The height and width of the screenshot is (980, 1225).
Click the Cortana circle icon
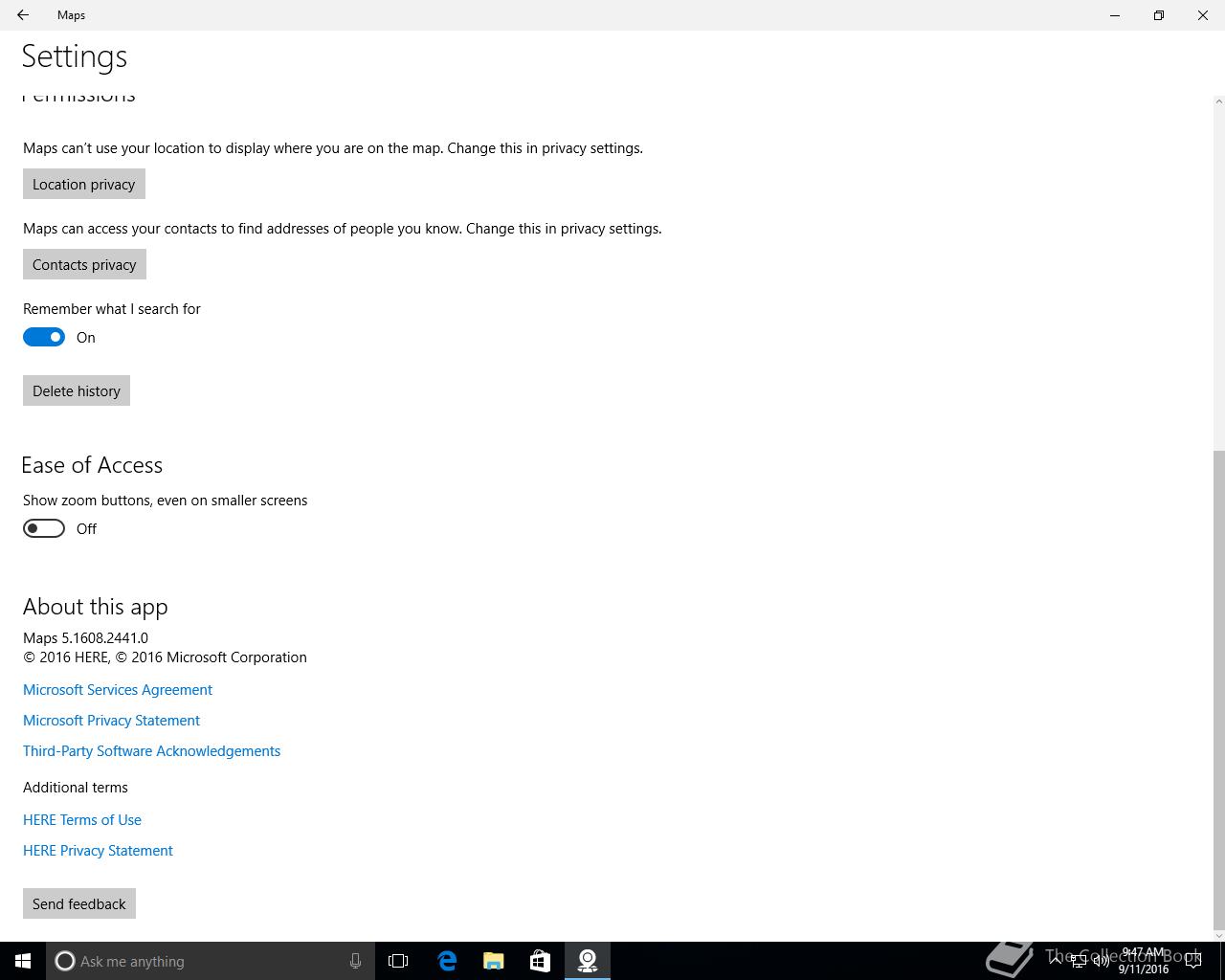click(65, 961)
